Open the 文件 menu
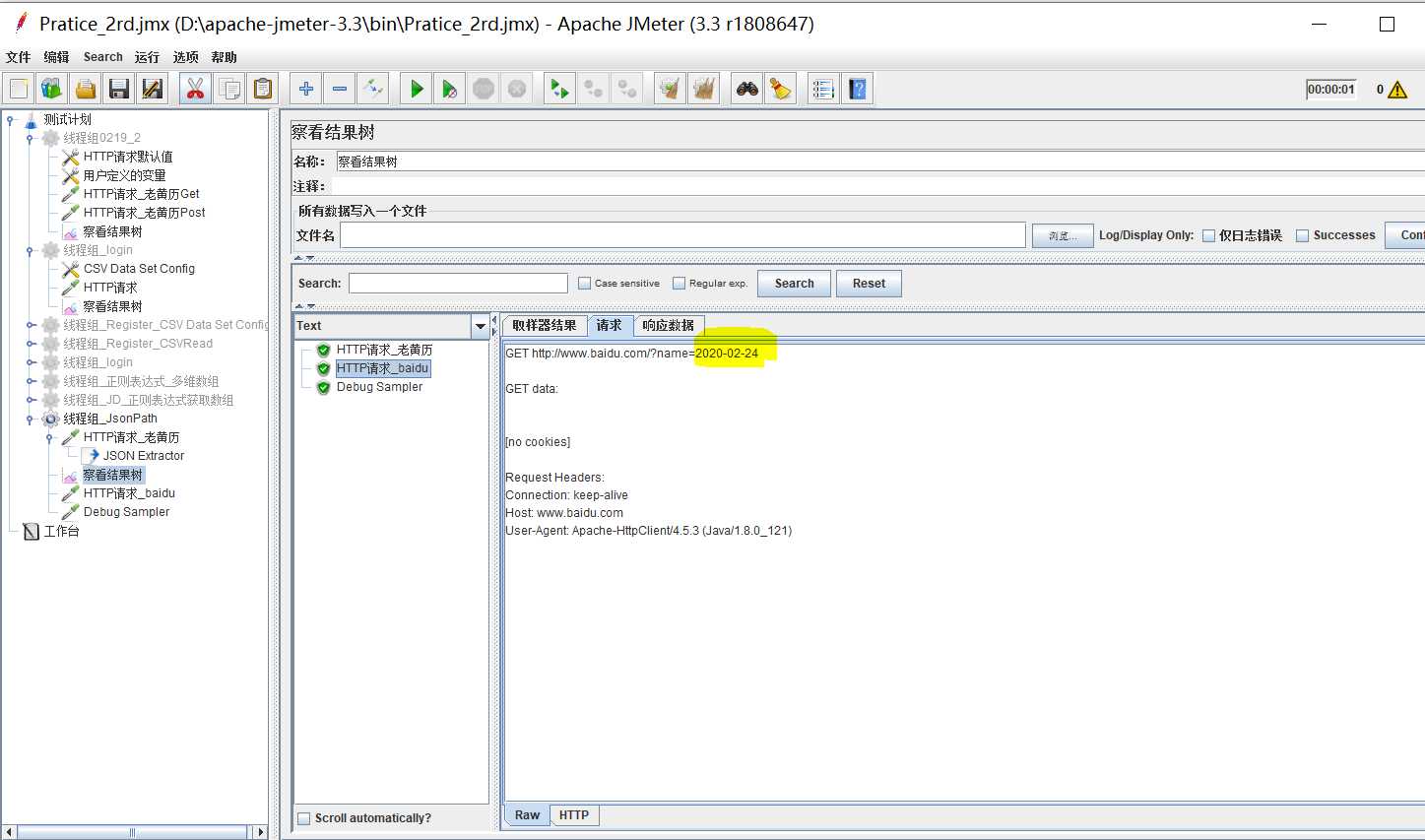Viewport: 1425px width, 840px height. pyautogui.click(x=19, y=57)
